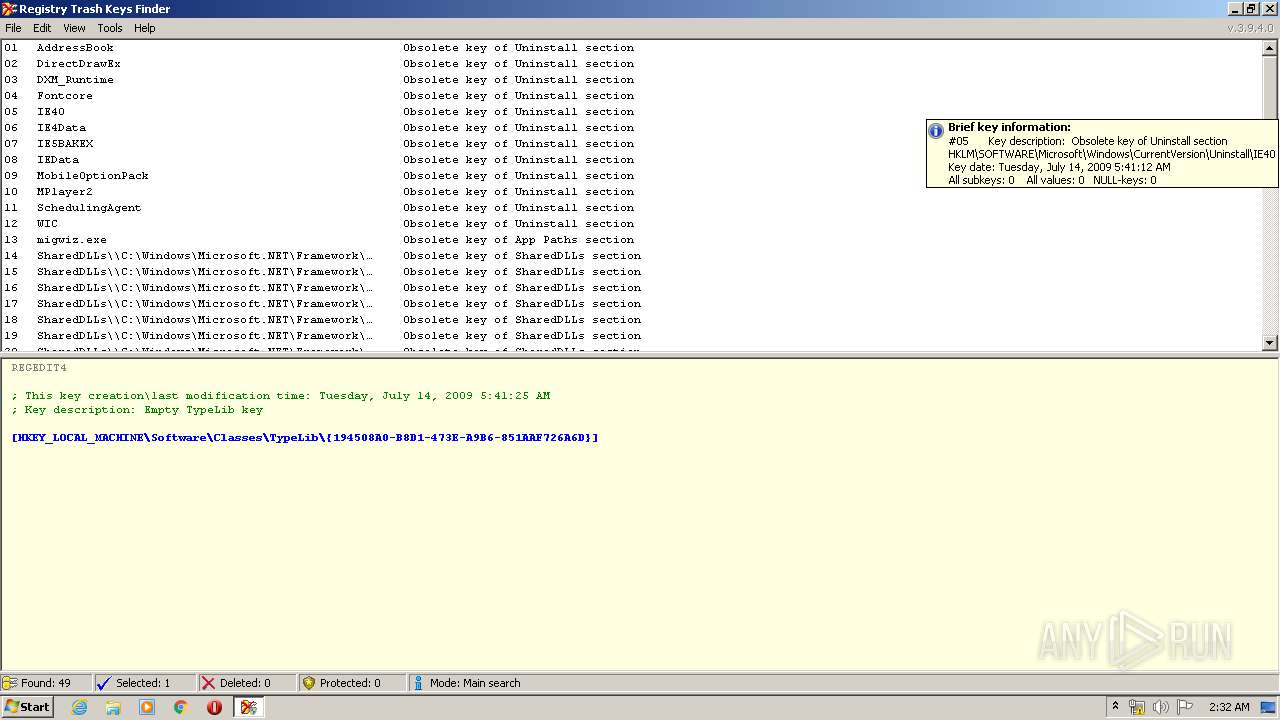Select the AddressBook row

click(632, 48)
